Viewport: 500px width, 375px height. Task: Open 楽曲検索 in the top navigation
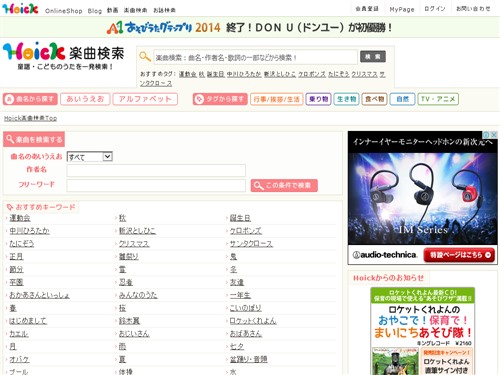click(x=135, y=10)
